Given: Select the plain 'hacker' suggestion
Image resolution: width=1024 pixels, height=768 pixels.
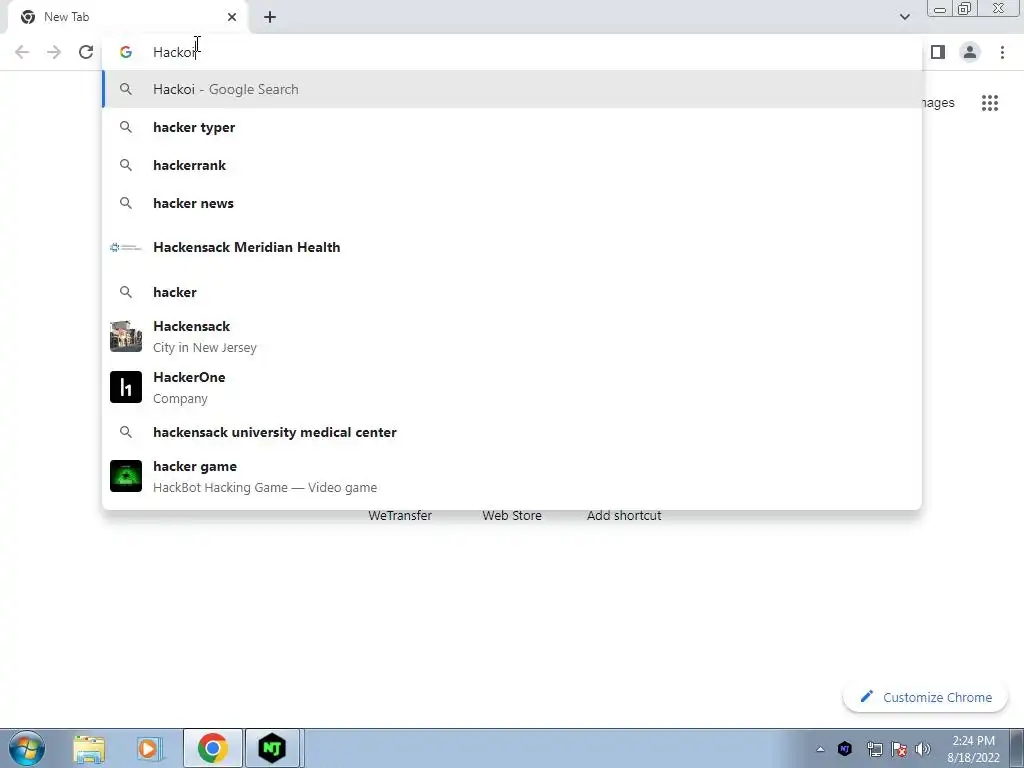Looking at the screenshot, I should 512,292.
